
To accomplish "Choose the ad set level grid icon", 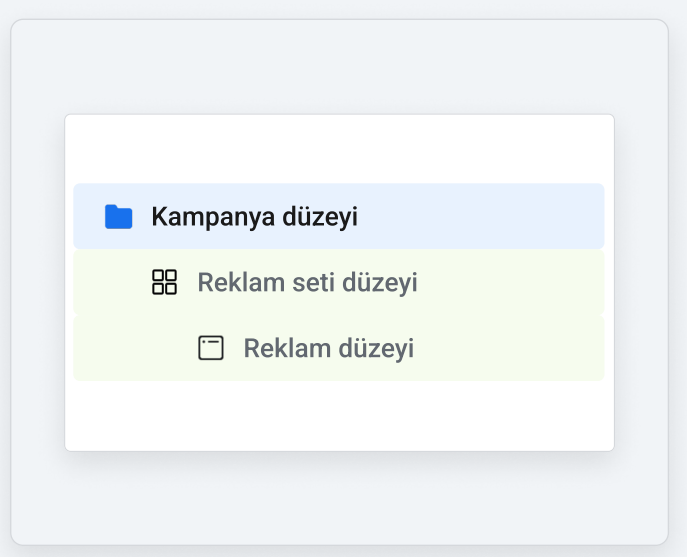I will click(164, 282).
